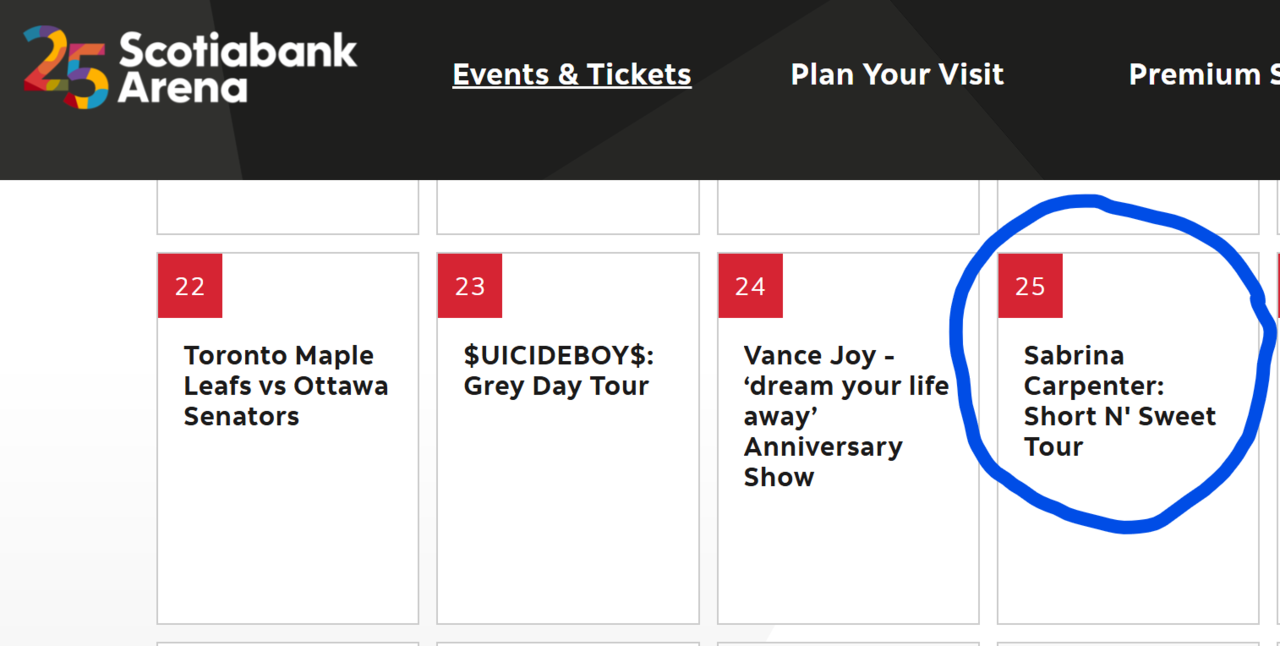The width and height of the screenshot is (1280, 646).
Task: Open the Plan Your Visit menu
Action: click(x=897, y=75)
